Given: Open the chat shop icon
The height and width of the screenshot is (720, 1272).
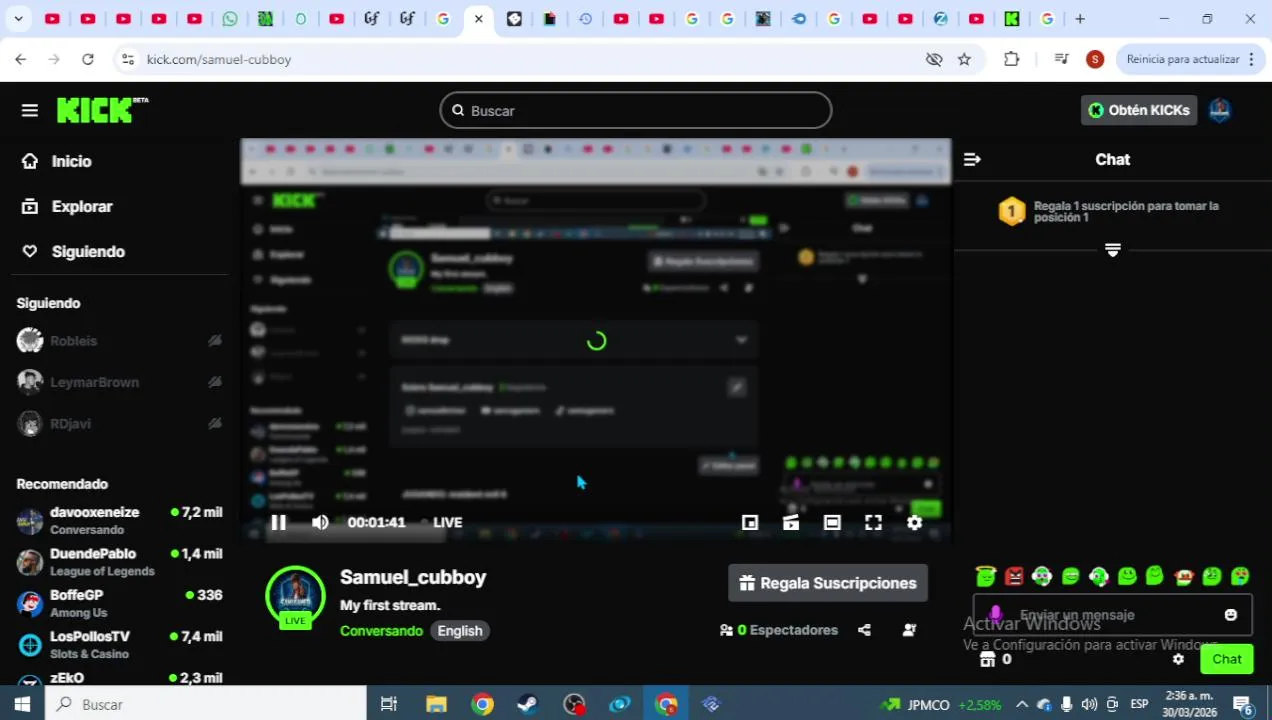Looking at the screenshot, I should point(987,659).
